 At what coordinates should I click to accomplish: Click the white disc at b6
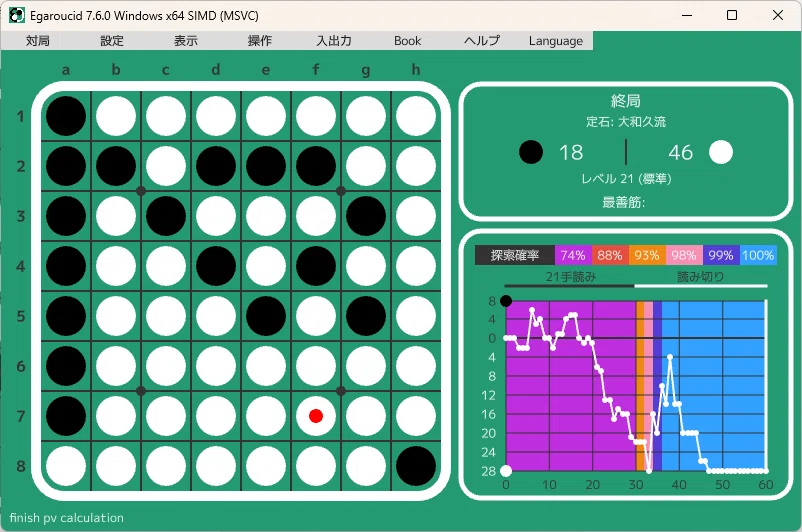point(116,366)
